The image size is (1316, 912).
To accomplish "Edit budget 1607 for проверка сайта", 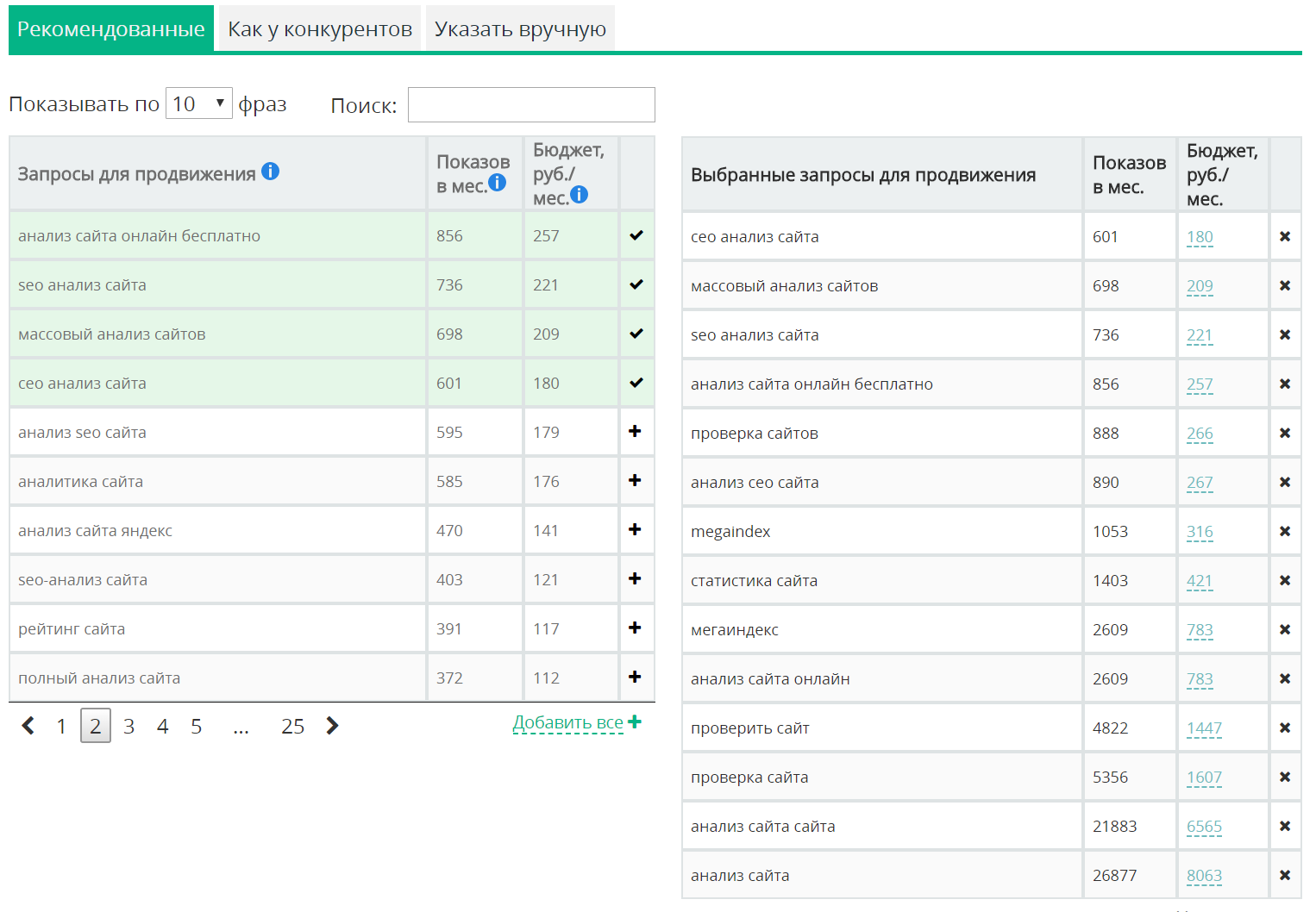I will click(1204, 778).
